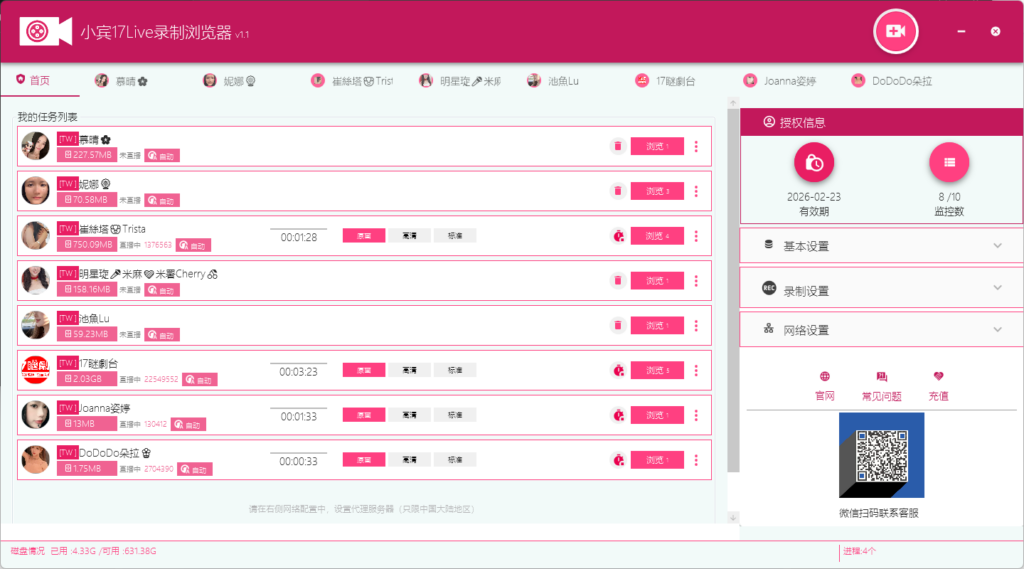
Task: Click the 授权信息 panel header
Action: pos(881,122)
